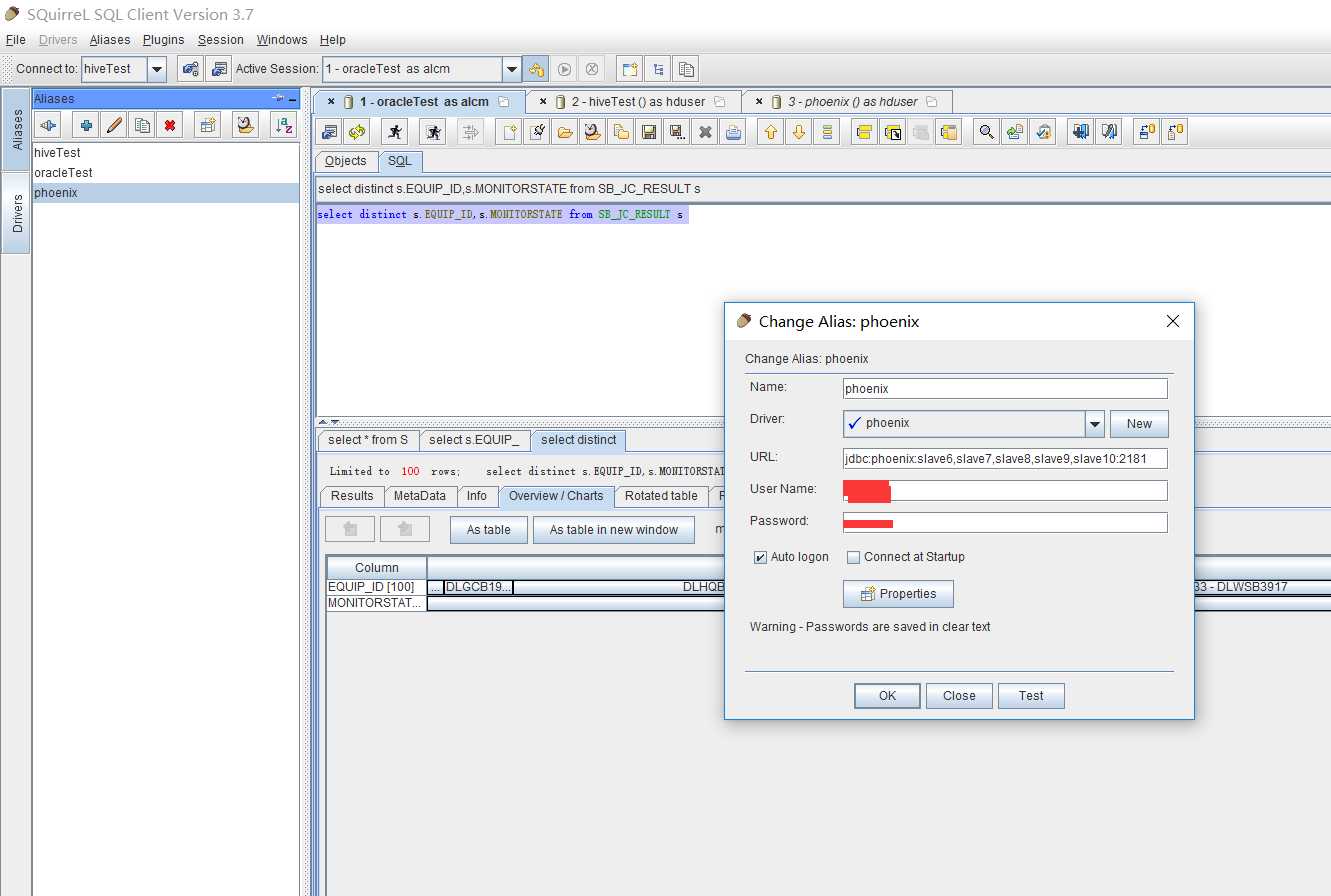Click the Test connection button

(1031, 696)
